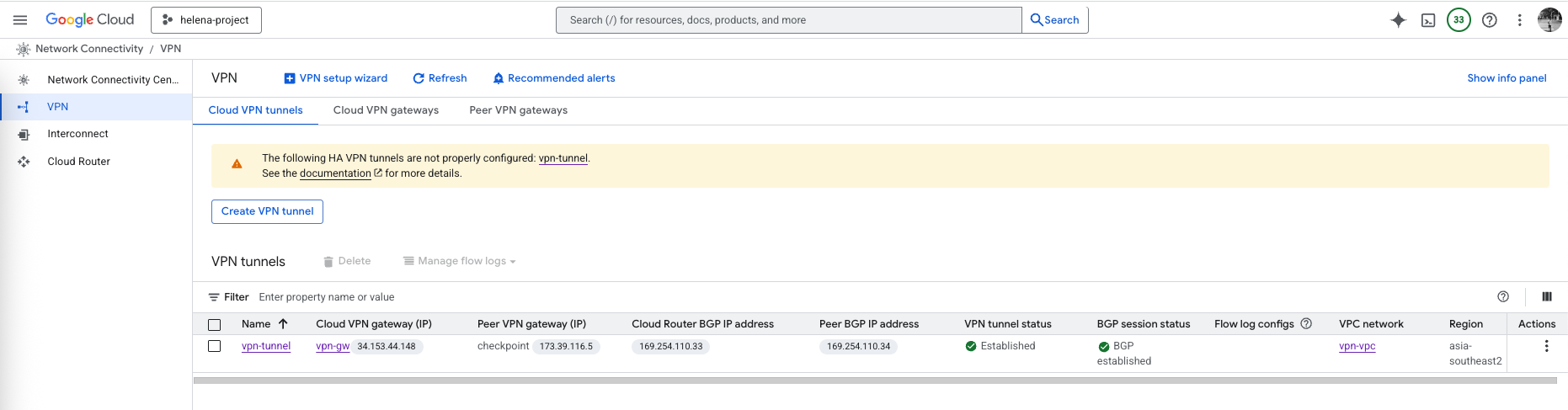1568x410 pixels.
Task: Expand the Manage flow logs dropdown
Action: (460, 261)
